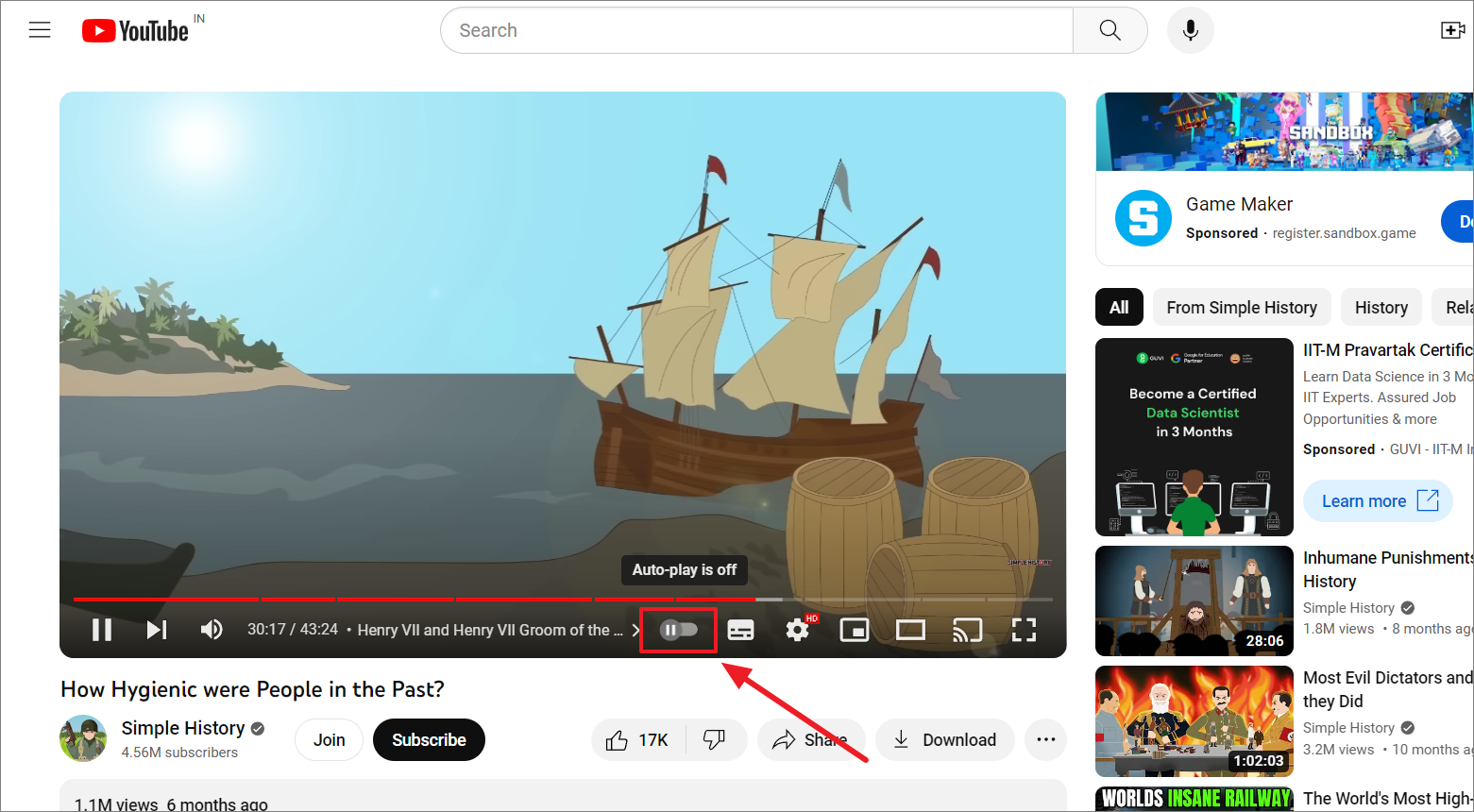Click Learn more on GUVI ad
Viewport: 1474px width, 812px height.
click(1378, 500)
